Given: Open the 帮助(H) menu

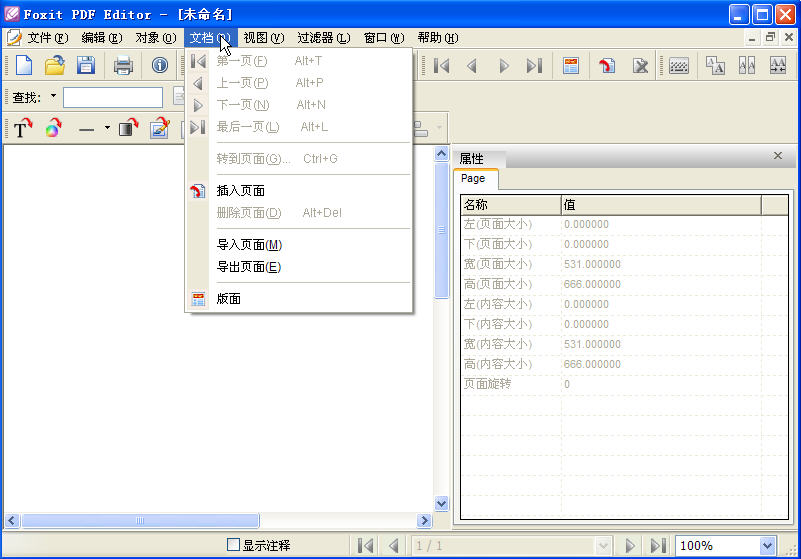Looking at the screenshot, I should coord(438,38).
